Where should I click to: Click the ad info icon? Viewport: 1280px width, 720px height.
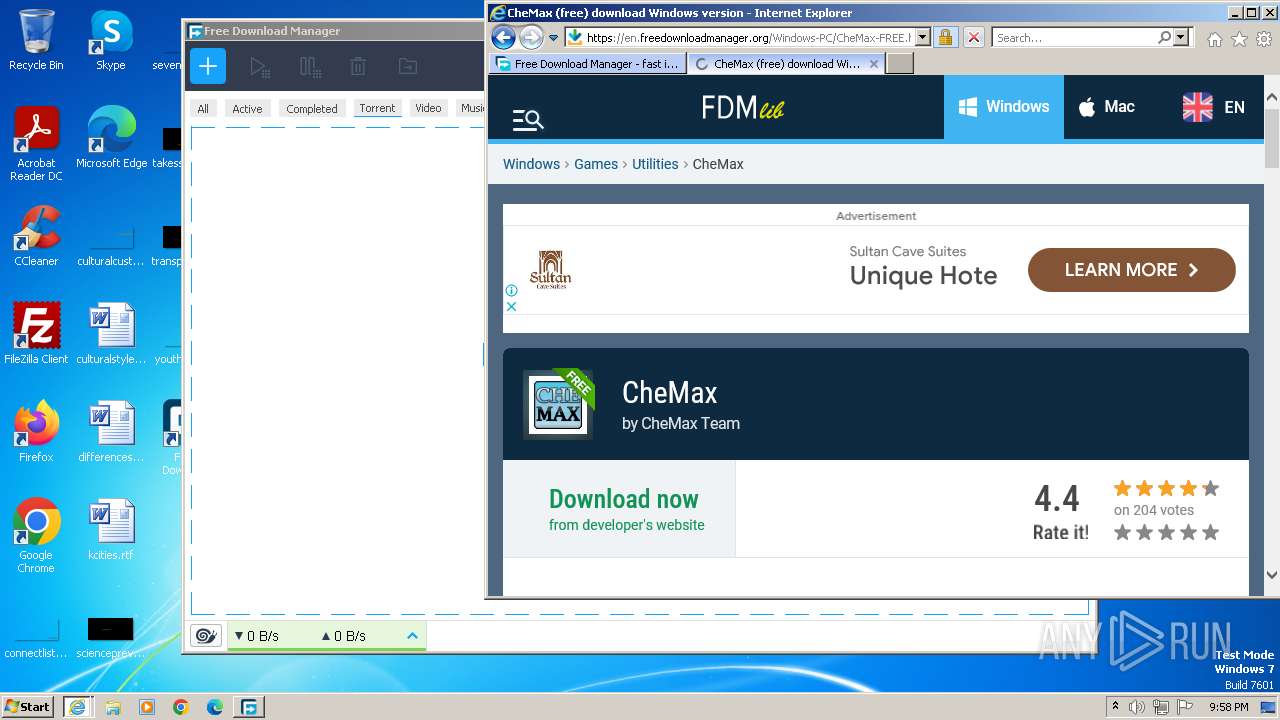click(x=511, y=291)
